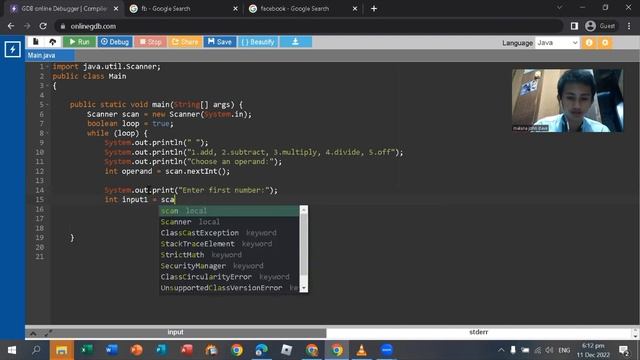Screen dimensions: 640x360
Task: Click the taskbar search magnifier icon
Action: click(36, 350)
